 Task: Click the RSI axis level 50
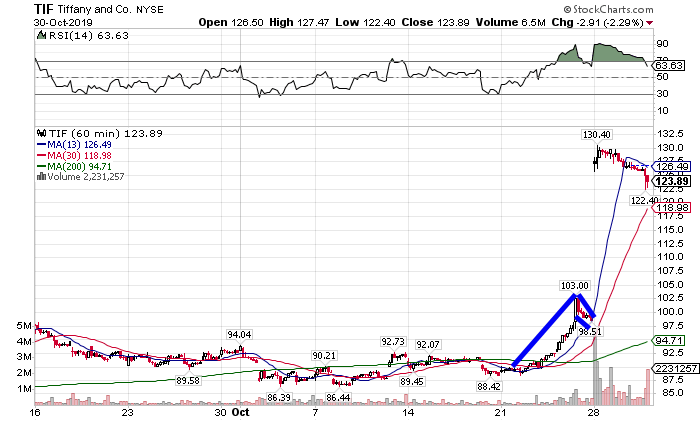point(662,77)
